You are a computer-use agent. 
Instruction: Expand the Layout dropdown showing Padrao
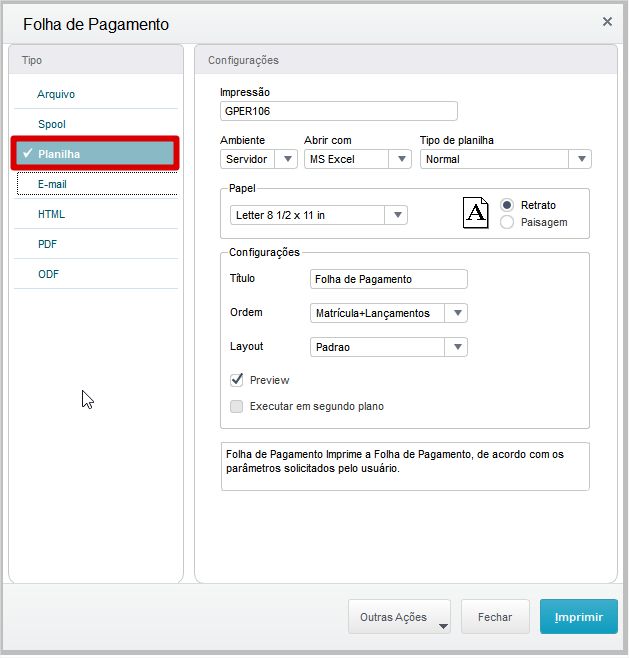(389, 347)
